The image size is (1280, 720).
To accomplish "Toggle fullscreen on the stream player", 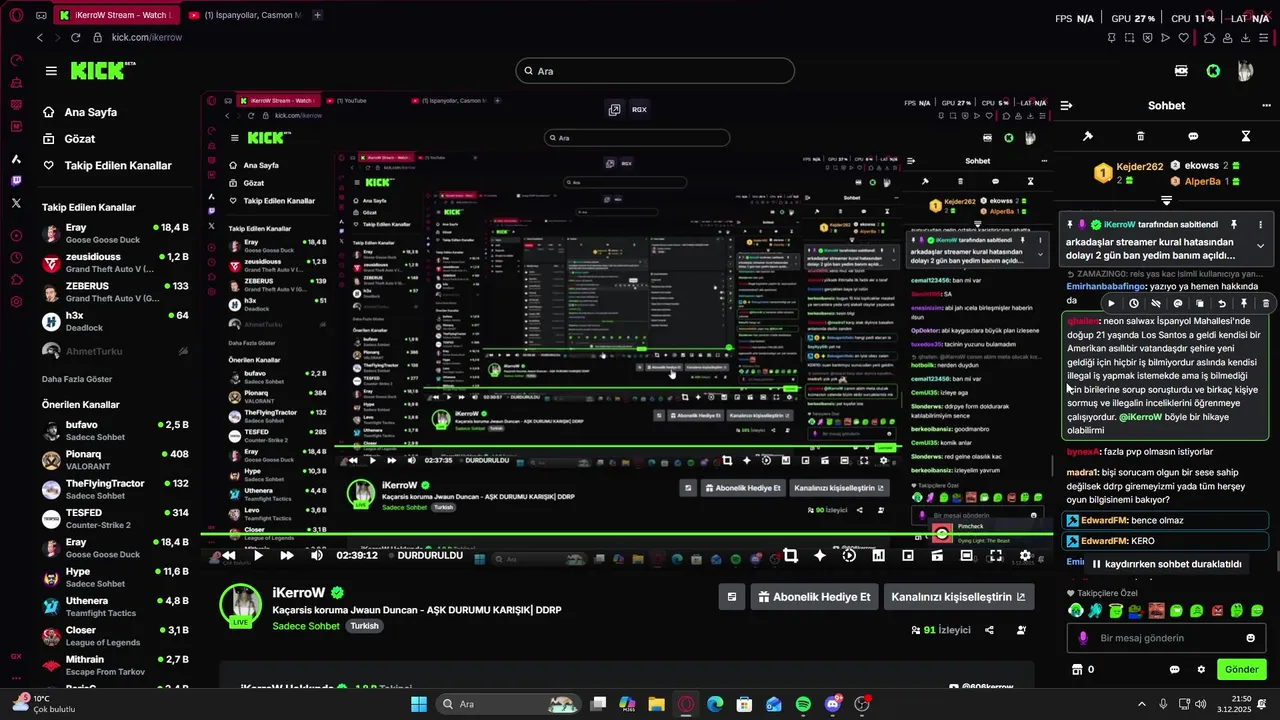I will (x=996, y=555).
